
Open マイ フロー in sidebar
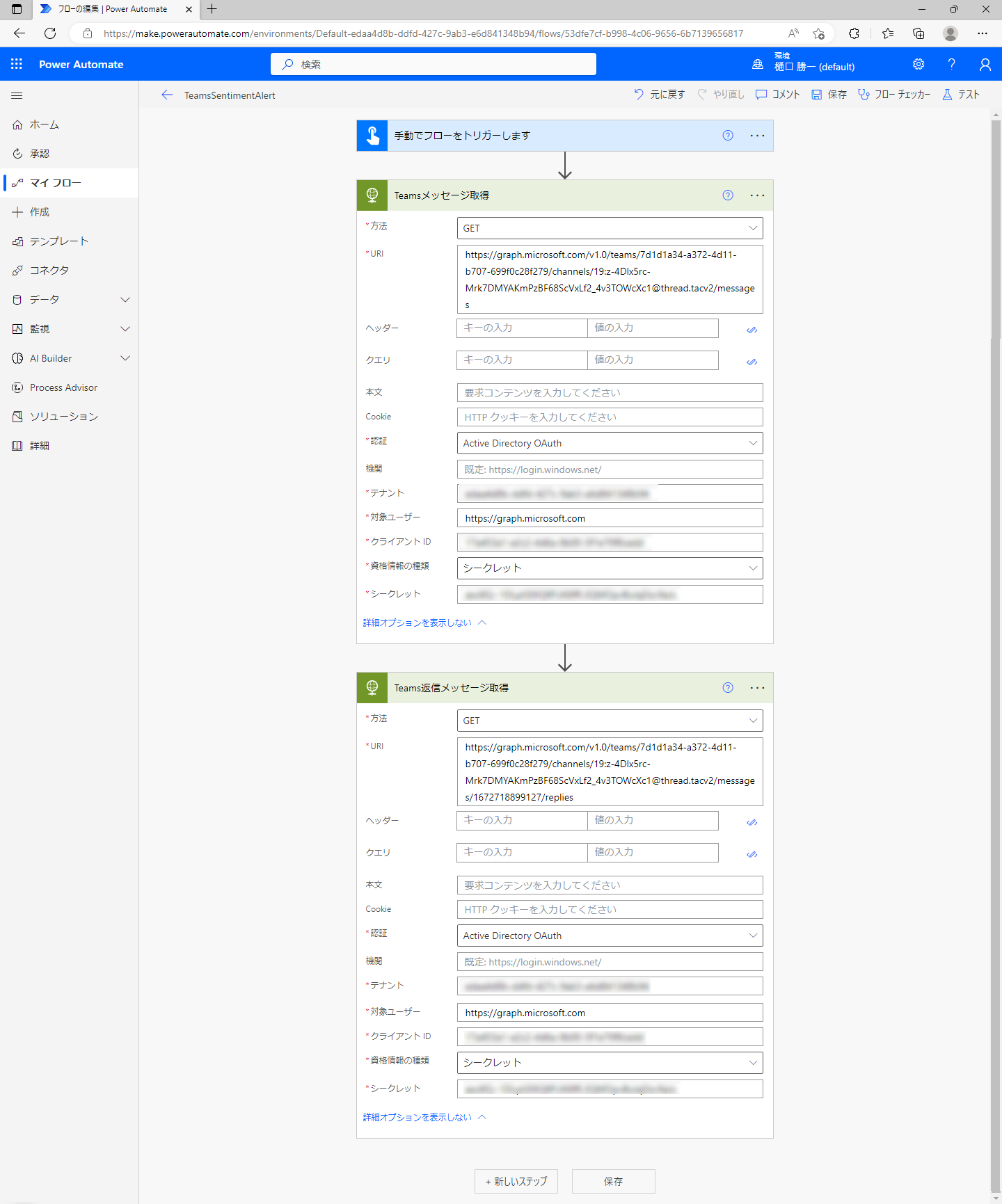[70, 183]
